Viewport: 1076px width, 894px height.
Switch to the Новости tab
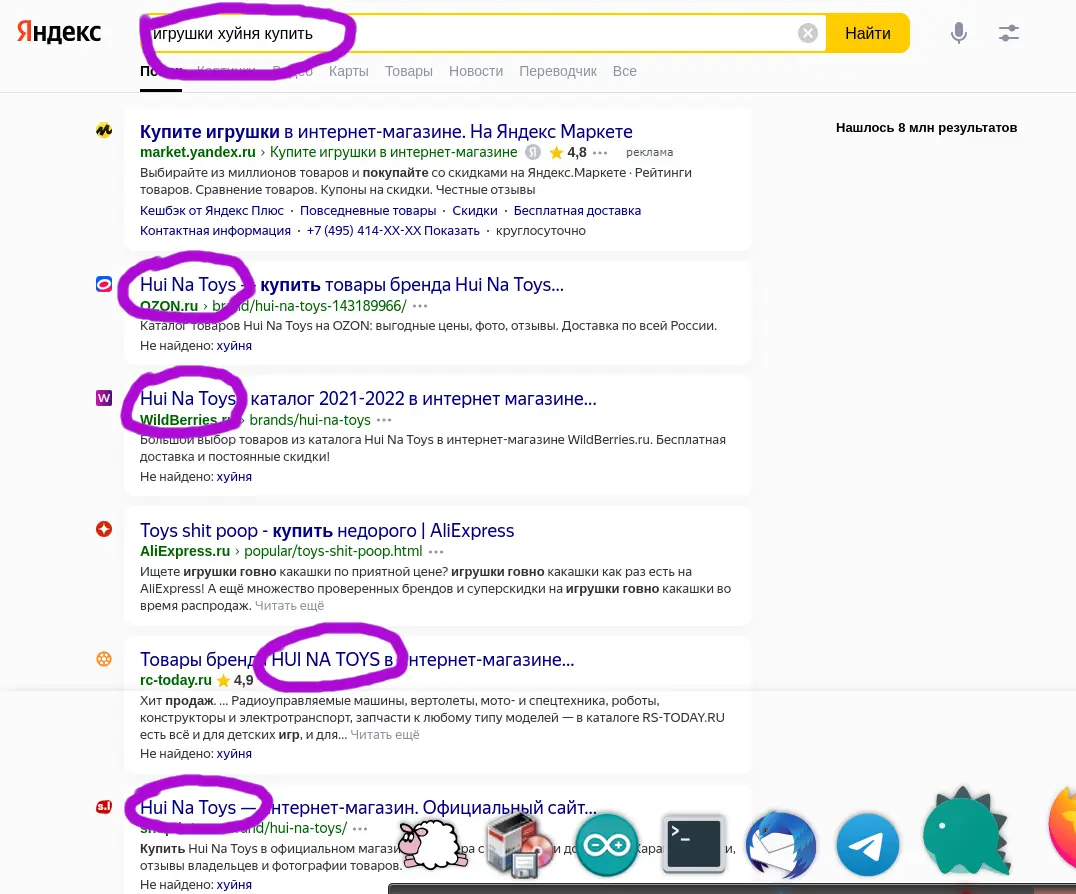476,71
